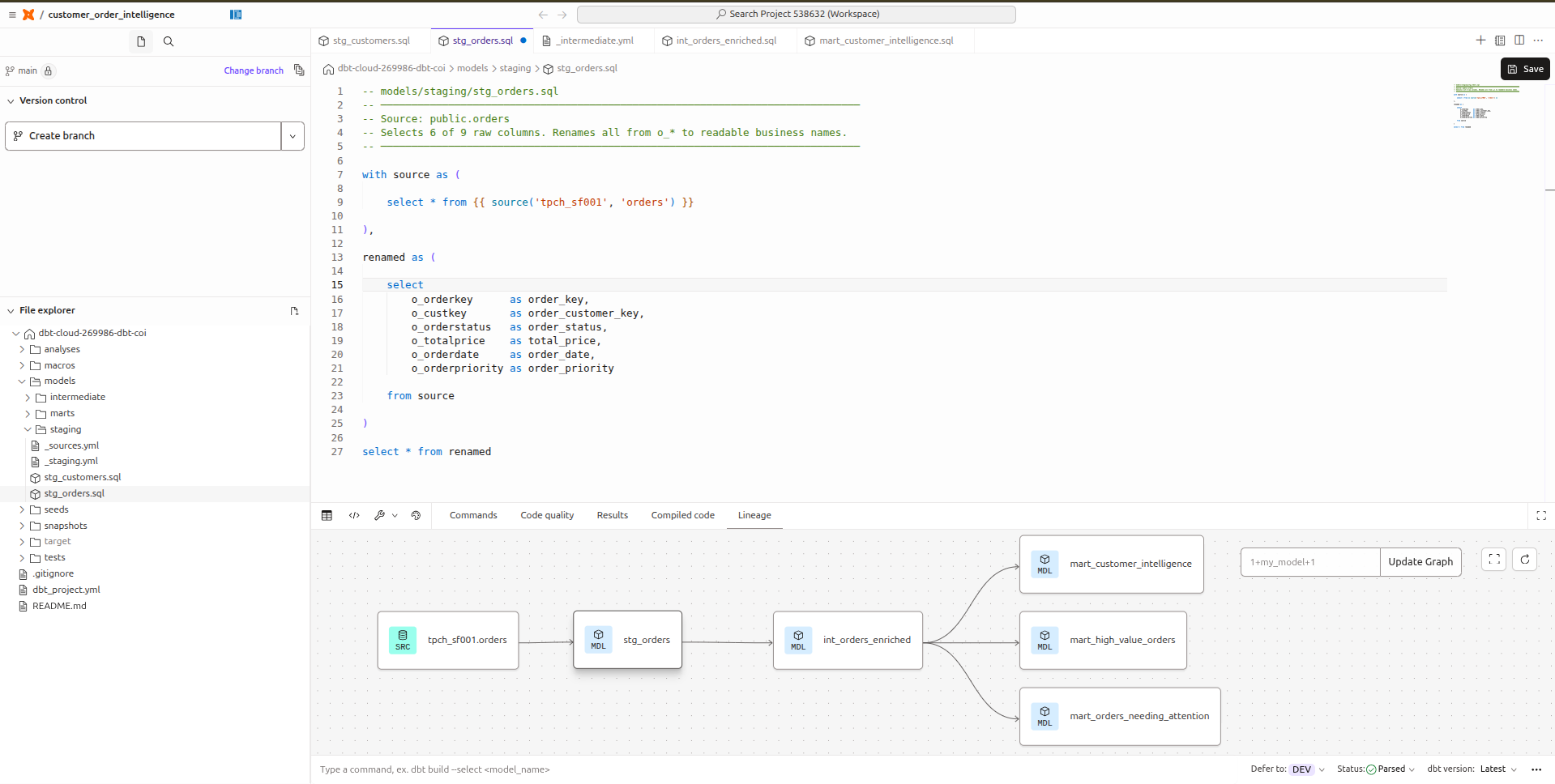Screen dimensions: 1555x784
Task: Click the dbt logo icon
Action: (28, 15)
